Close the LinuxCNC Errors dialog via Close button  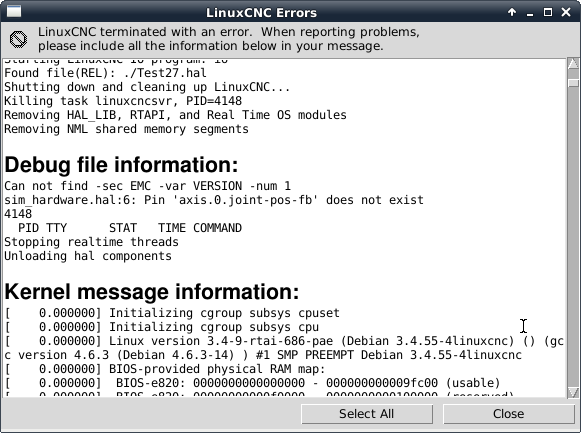tap(508, 414)
